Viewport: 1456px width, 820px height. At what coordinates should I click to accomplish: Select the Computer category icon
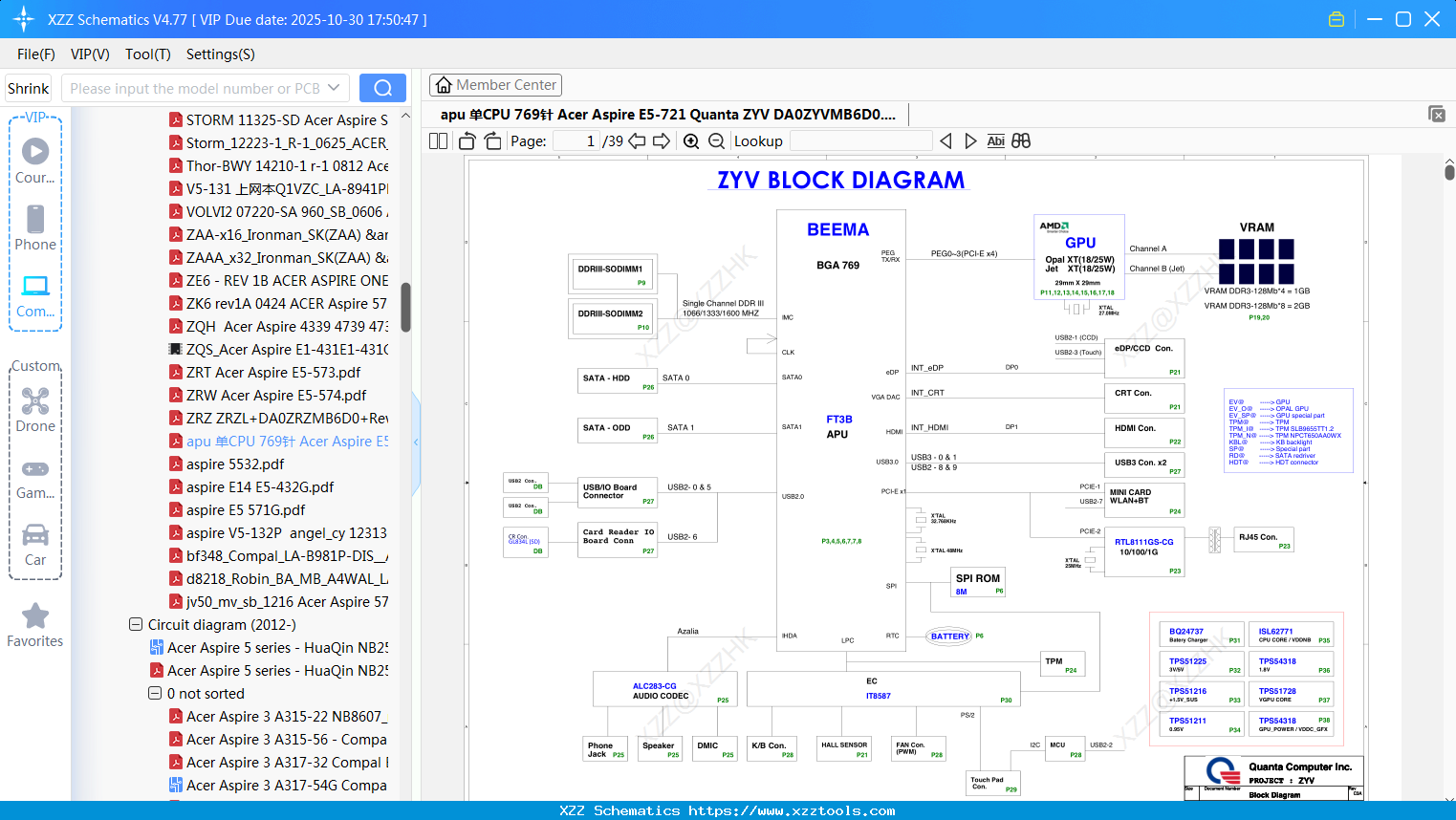point(35,295)
